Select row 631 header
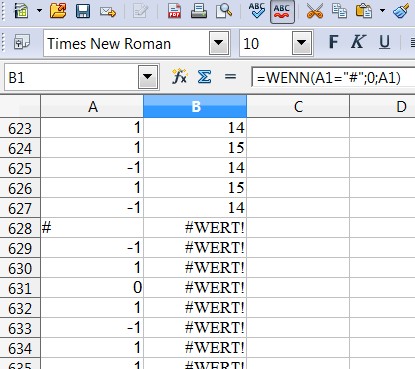This screenshot has height=369, width=415. click(20, 288)
